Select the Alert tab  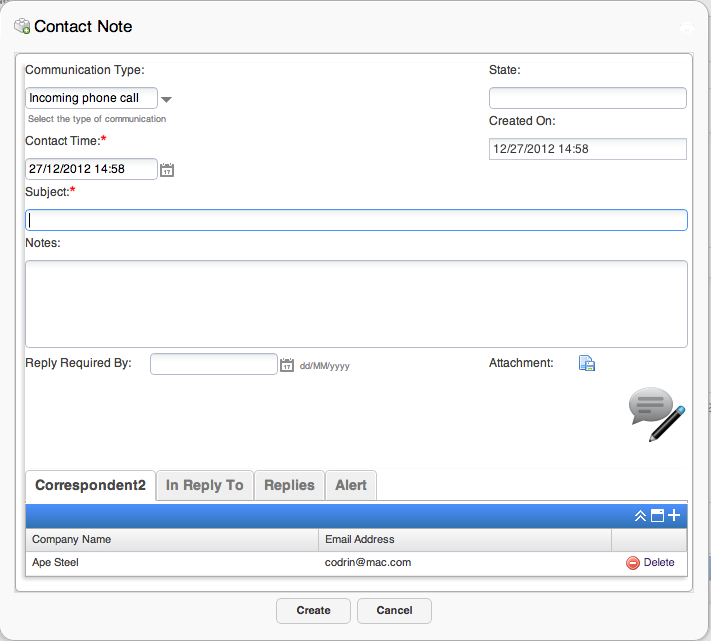(x=350, y=486)
